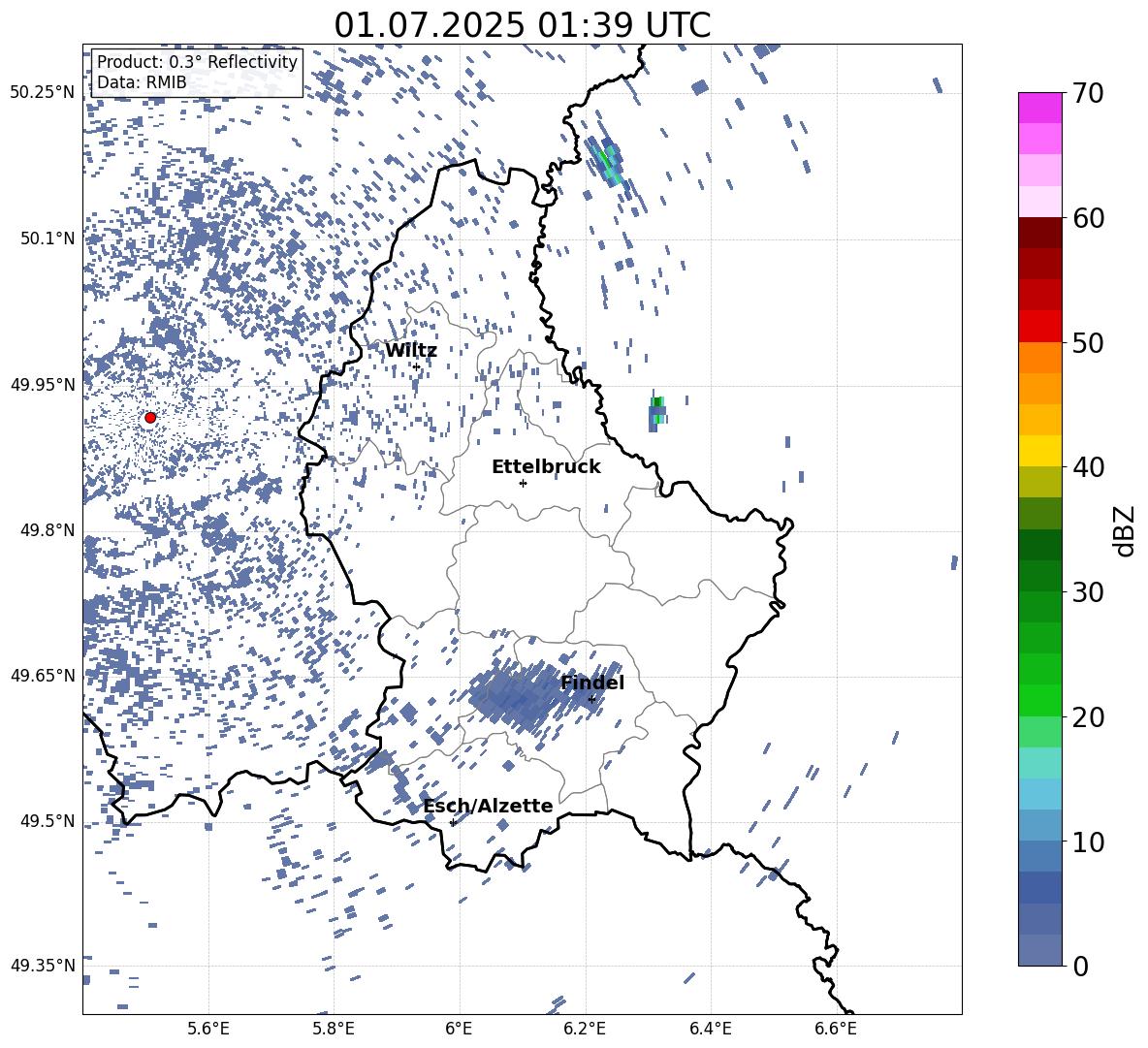Click the 49.5°N latitude label

click(48, 821)
